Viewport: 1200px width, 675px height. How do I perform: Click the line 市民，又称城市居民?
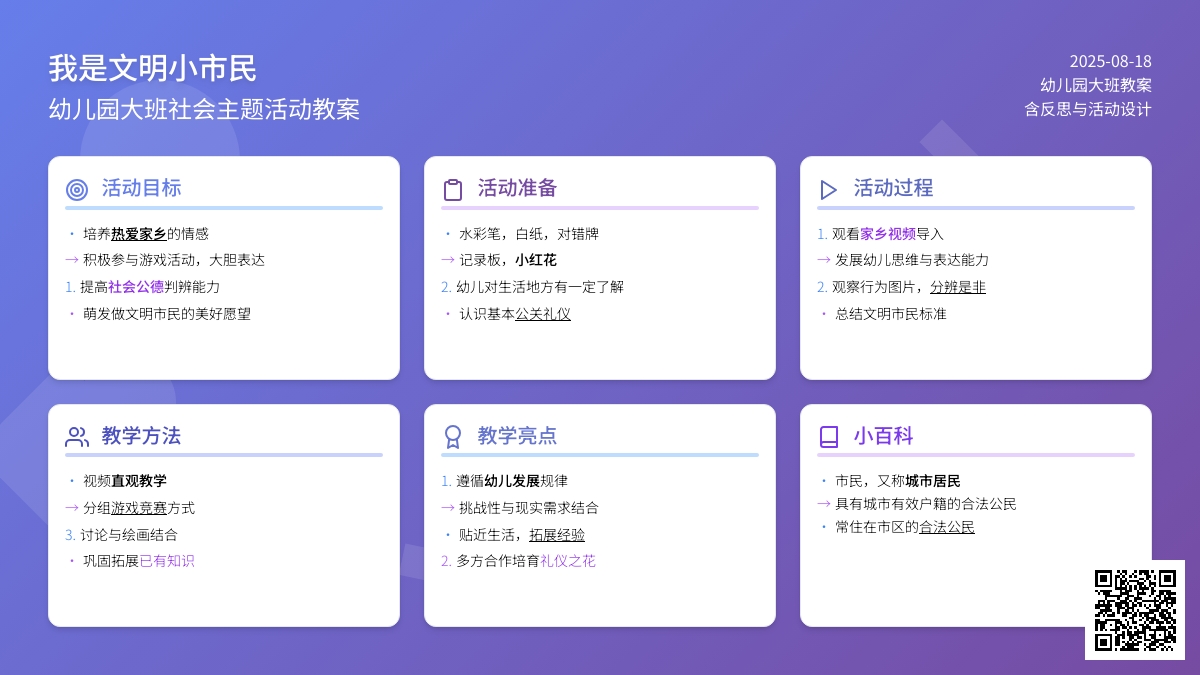click(898, 481)
